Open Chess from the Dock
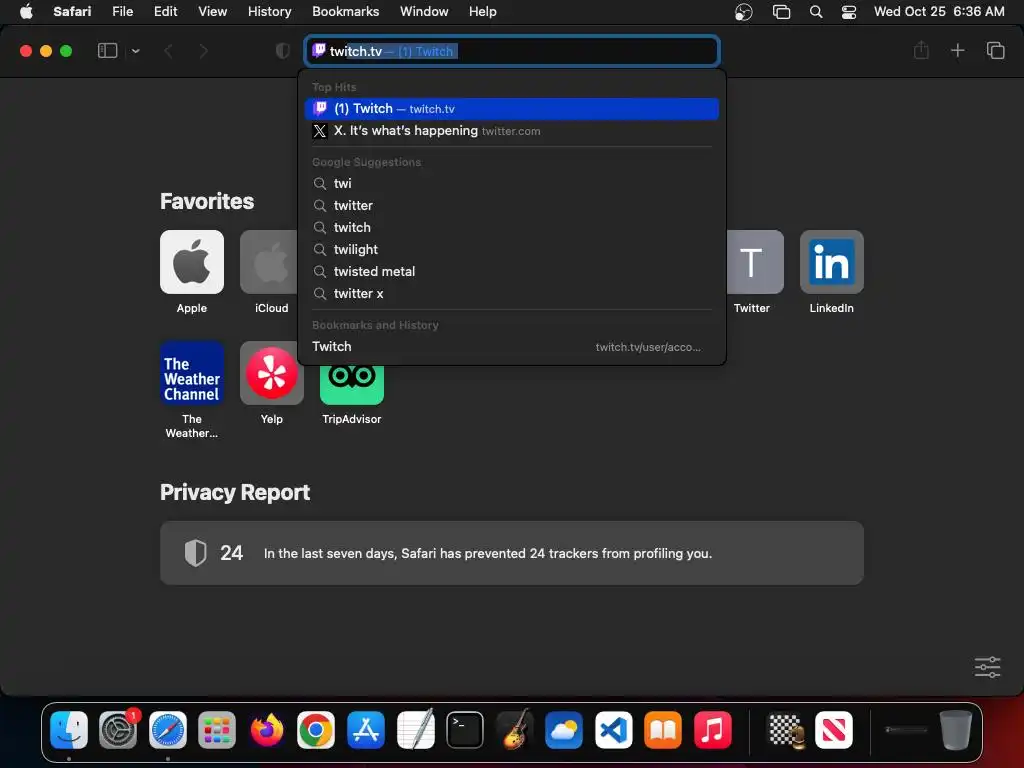Viewport: 1024px width, 768px height. tap(784, 729)
